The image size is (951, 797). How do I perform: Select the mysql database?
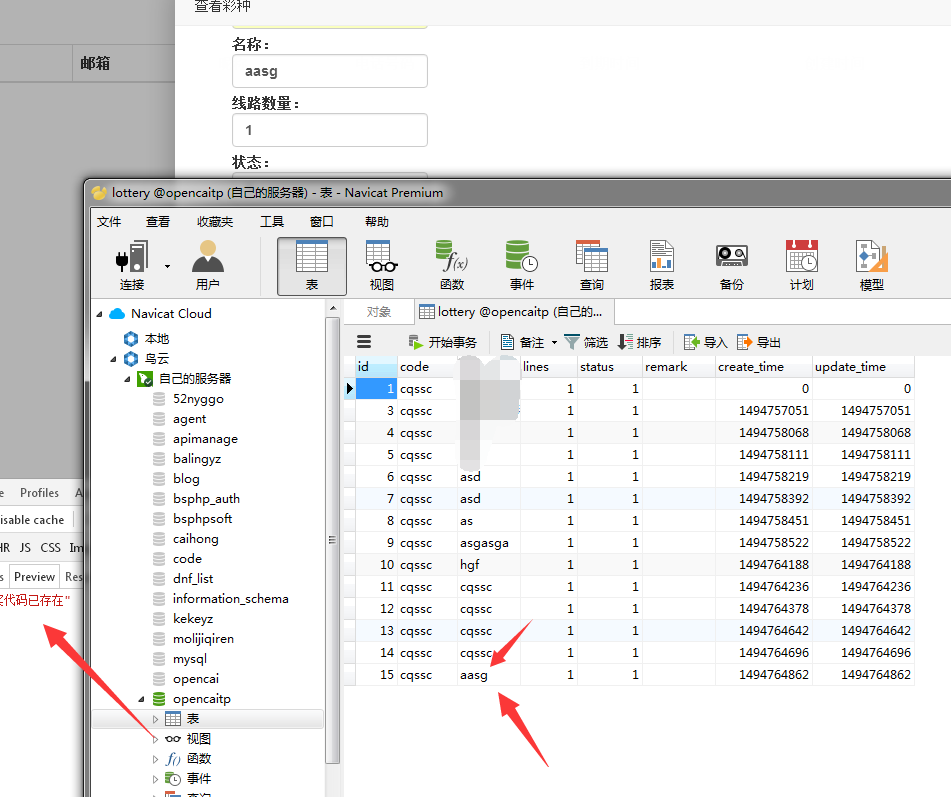pyautogui.click(x=189, y=659)
